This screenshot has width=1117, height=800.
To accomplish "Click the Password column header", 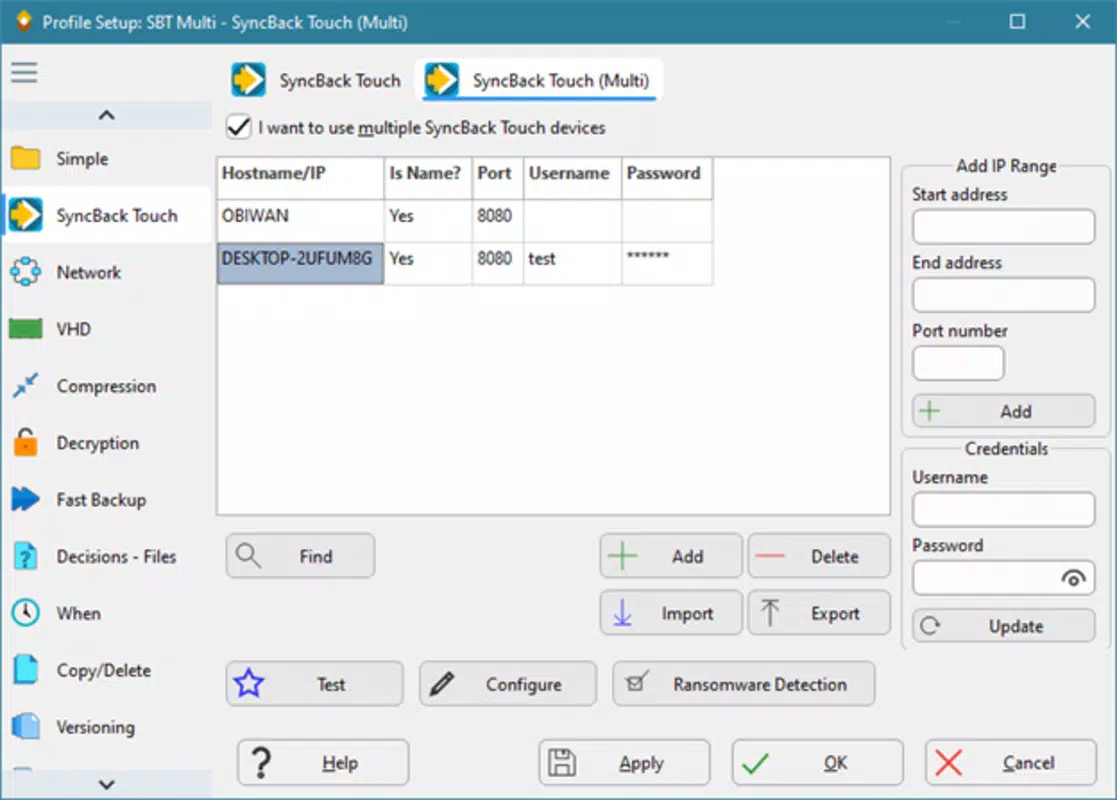I will [667, 178].
